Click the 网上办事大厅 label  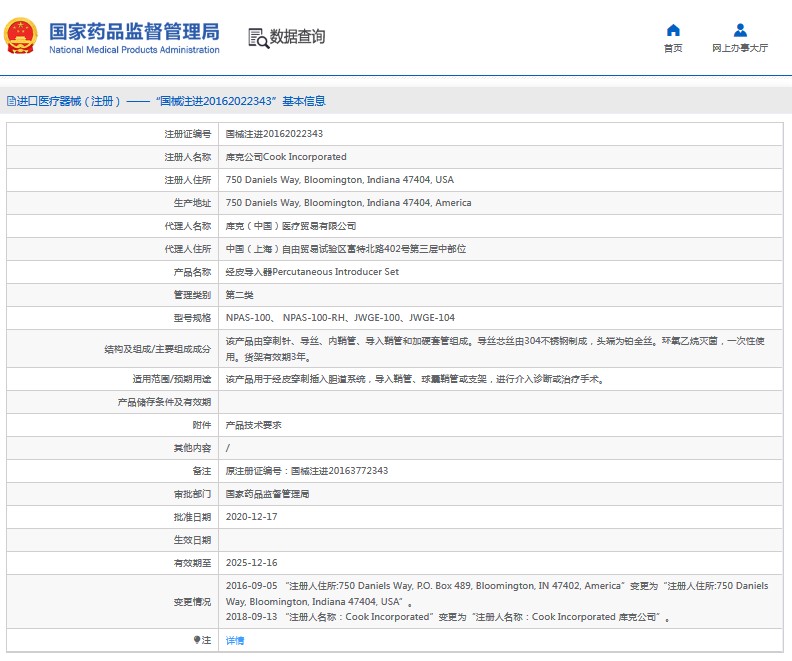pos(740,48)
